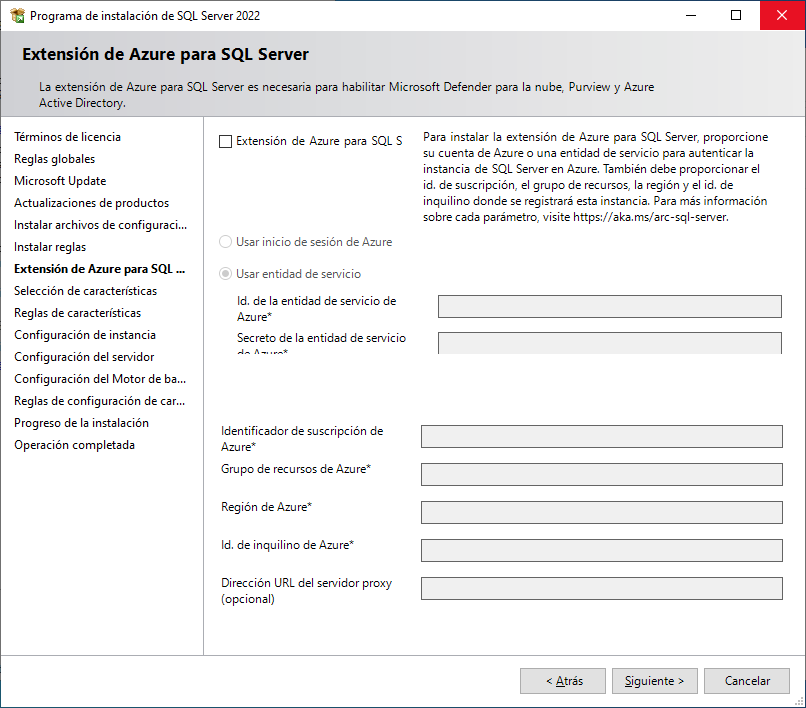Image resolution: width=806 pixels, height=708 pixels.
Task: Focus the Identificador de suscripción de Azure field
Action: [x=601, y=436]
